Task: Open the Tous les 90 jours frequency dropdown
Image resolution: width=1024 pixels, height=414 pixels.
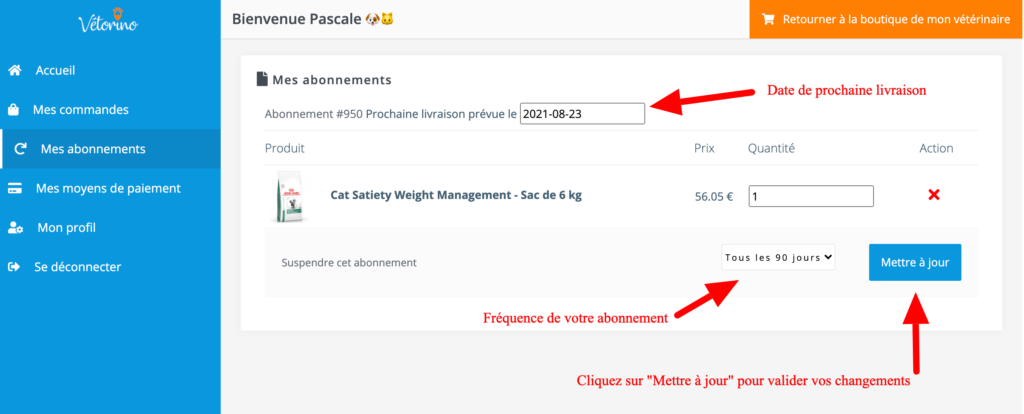Action: pos(778,257)
